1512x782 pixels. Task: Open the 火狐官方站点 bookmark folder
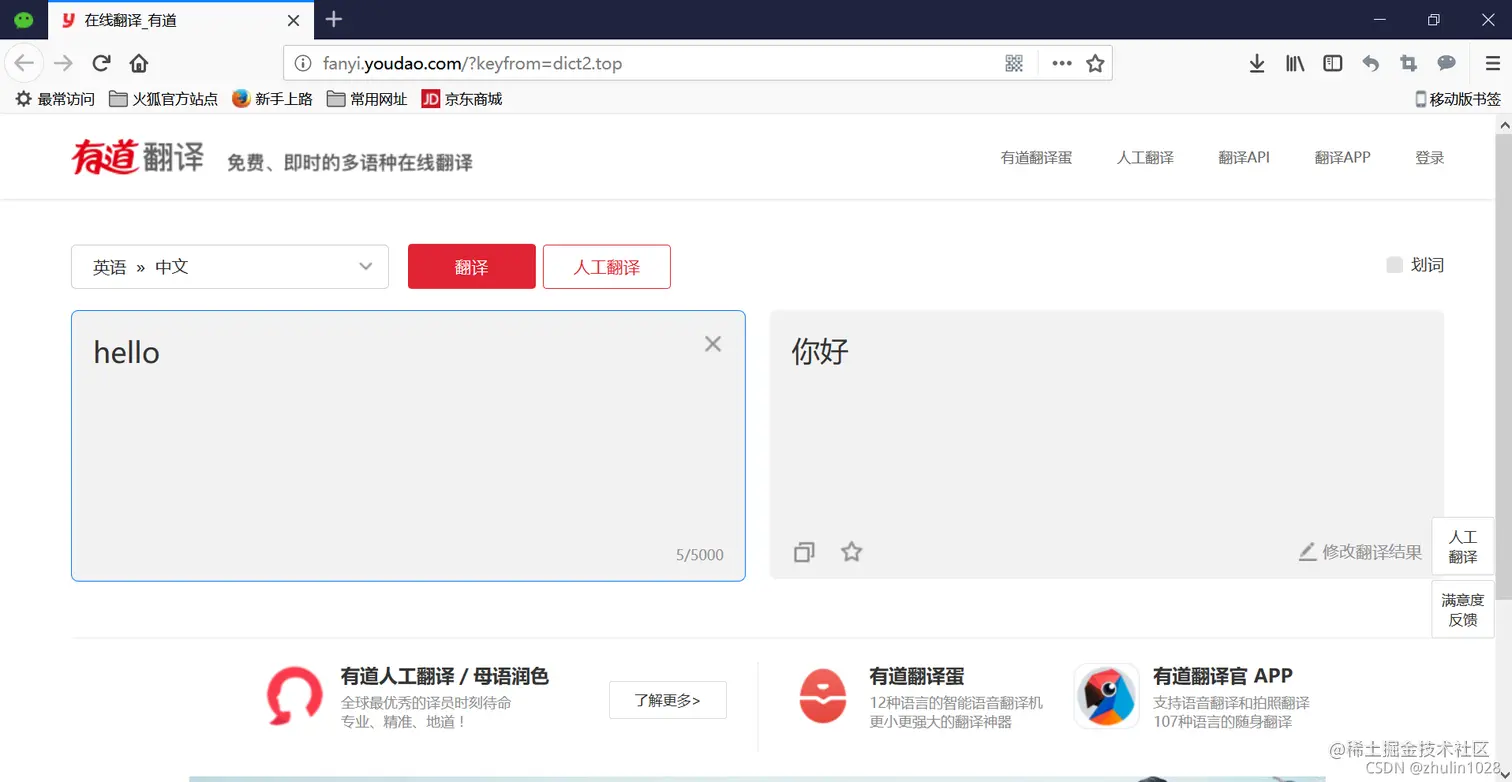[163, 99]
